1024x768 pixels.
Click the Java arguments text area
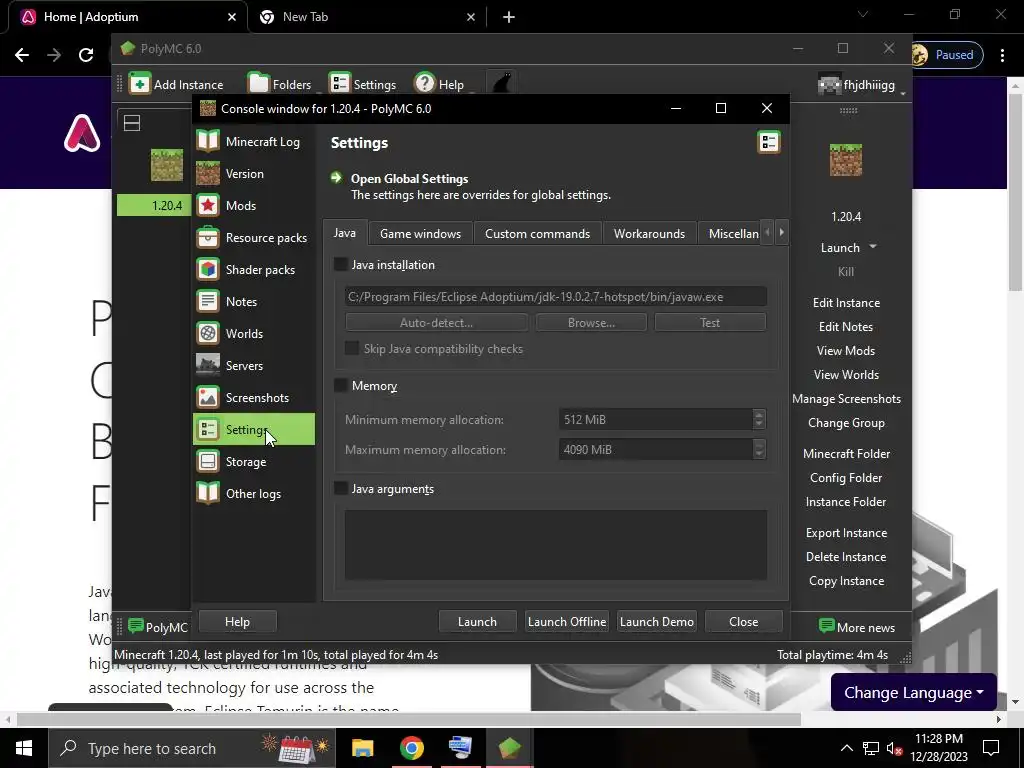point(556,545)
